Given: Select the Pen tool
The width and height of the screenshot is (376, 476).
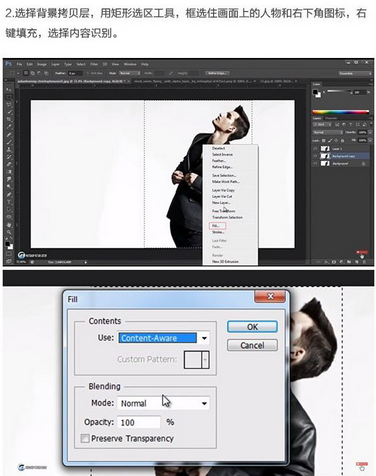Looking at the screenshot, I should coord(9,194).
